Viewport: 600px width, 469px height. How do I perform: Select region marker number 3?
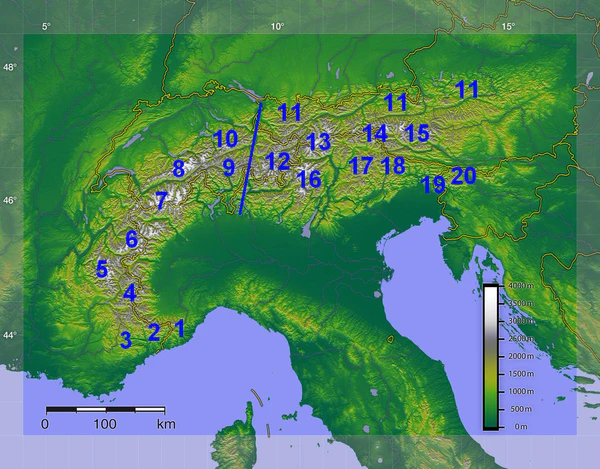click(x=125, y=339)
